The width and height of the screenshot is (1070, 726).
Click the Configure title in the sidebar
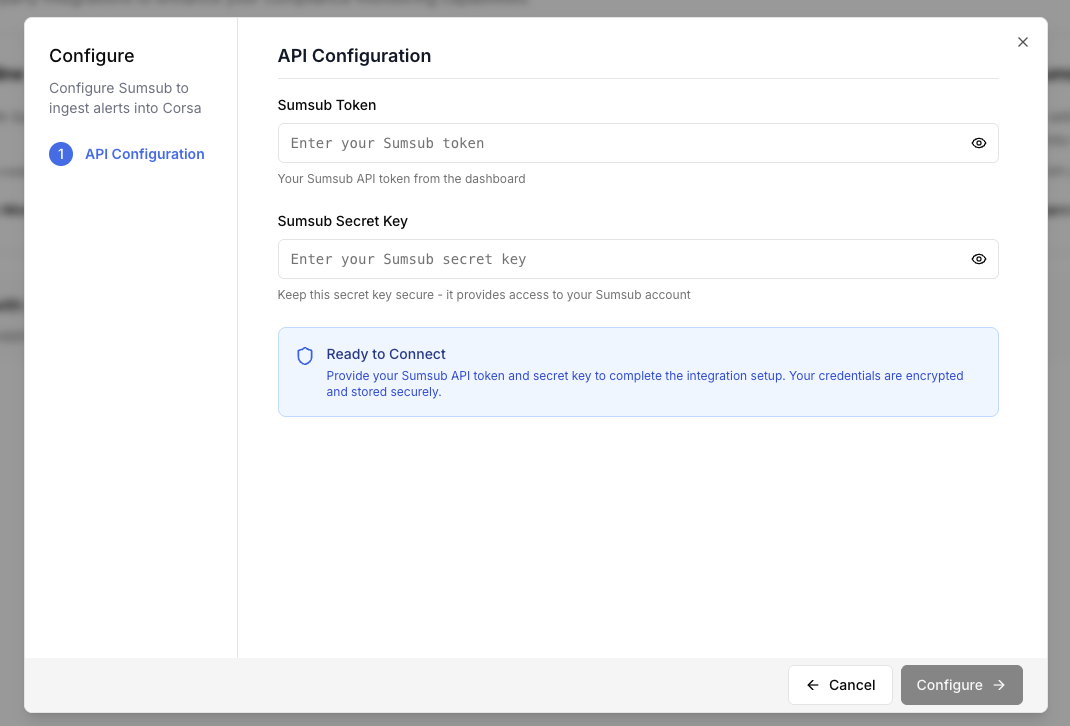click(x=91, y=56)
